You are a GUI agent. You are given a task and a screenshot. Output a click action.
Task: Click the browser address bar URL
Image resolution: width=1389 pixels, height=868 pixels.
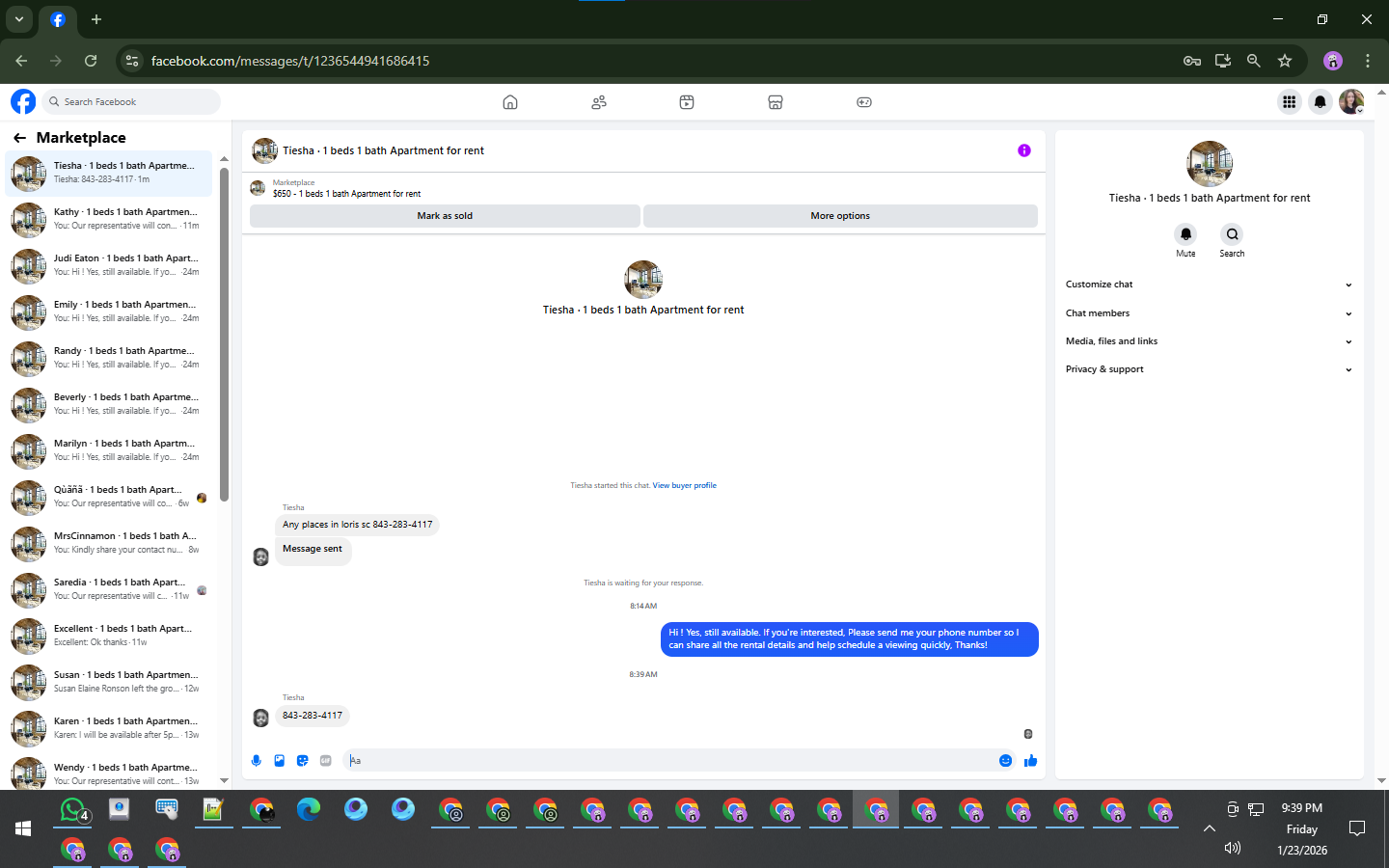[290, 61]
